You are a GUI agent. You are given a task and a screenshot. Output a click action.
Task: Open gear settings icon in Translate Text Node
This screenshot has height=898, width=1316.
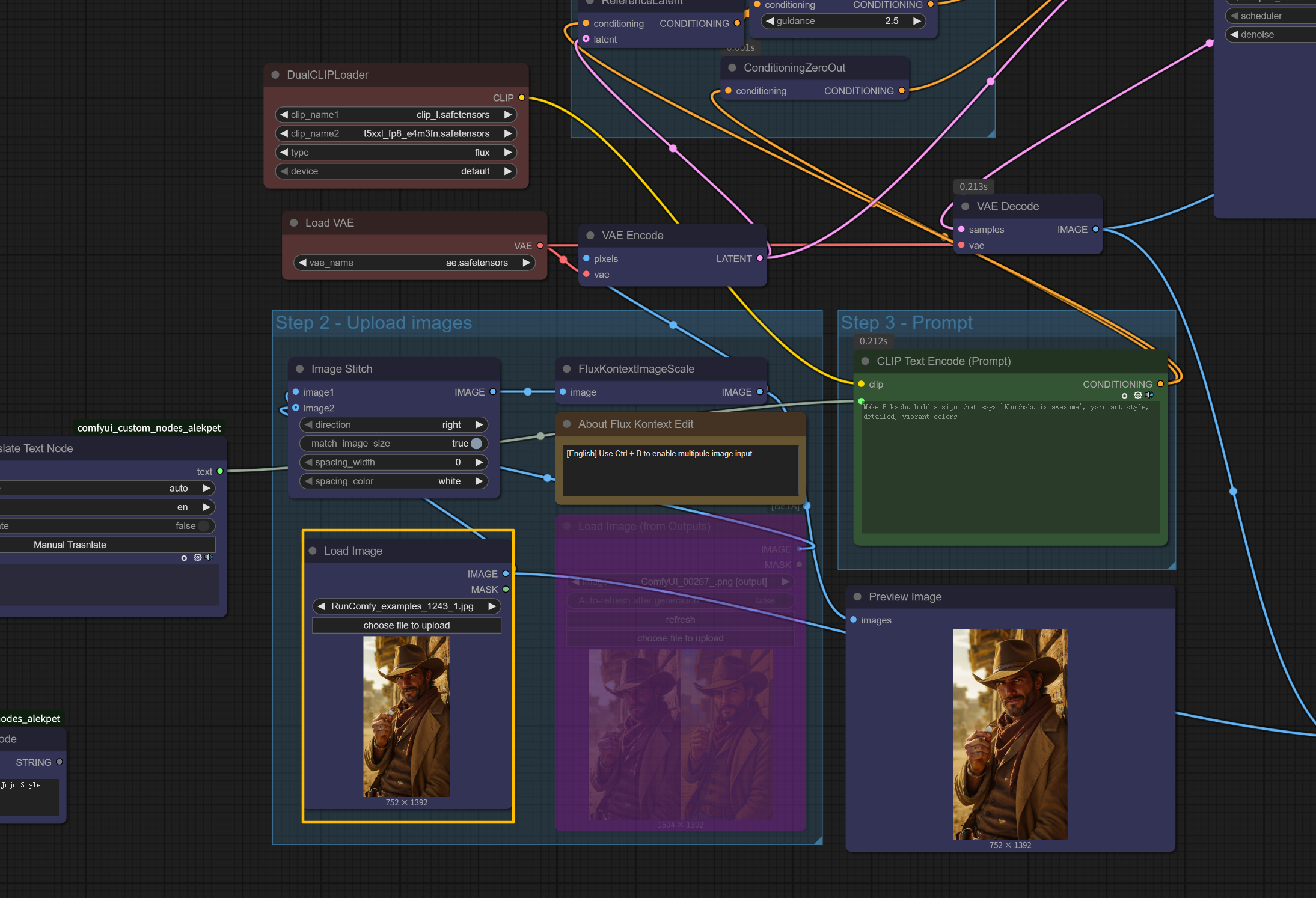[197, 558]
